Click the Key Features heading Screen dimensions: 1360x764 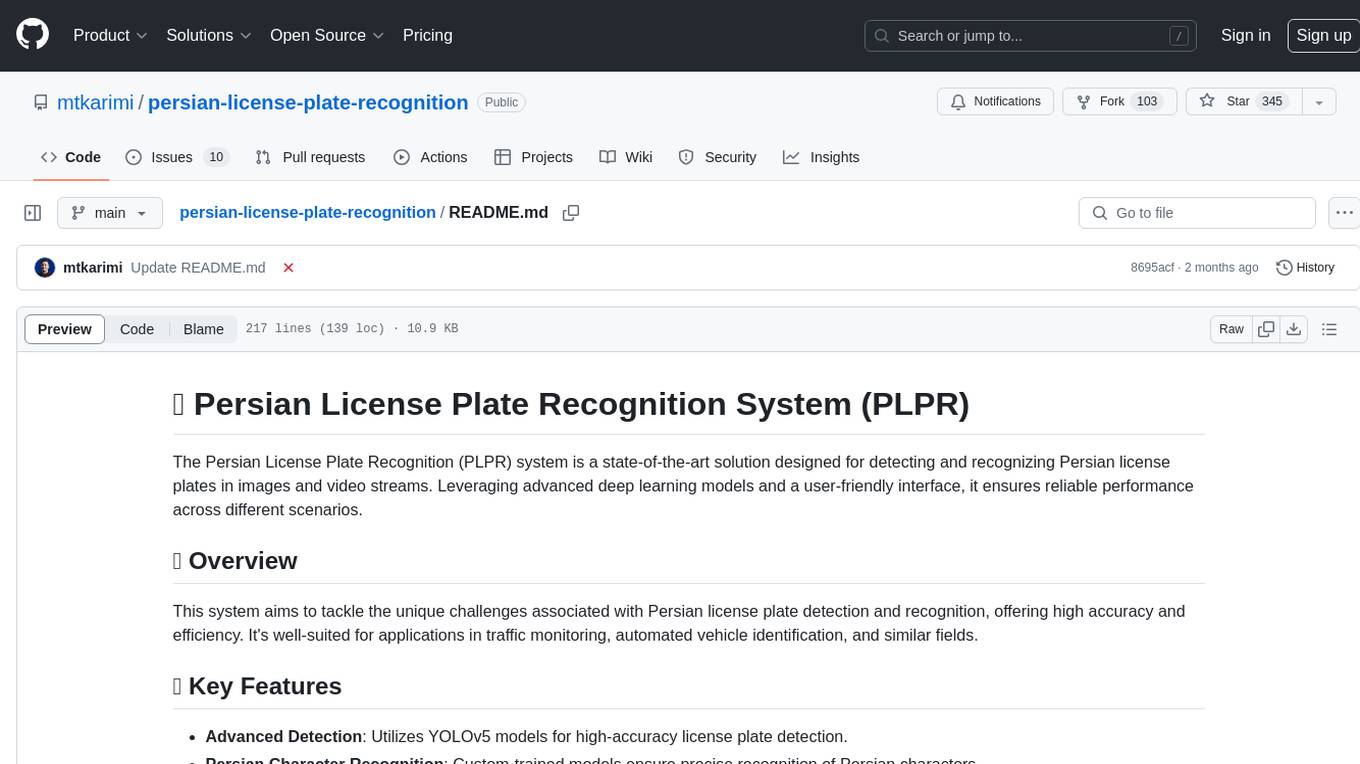click(x=257, y=686)
